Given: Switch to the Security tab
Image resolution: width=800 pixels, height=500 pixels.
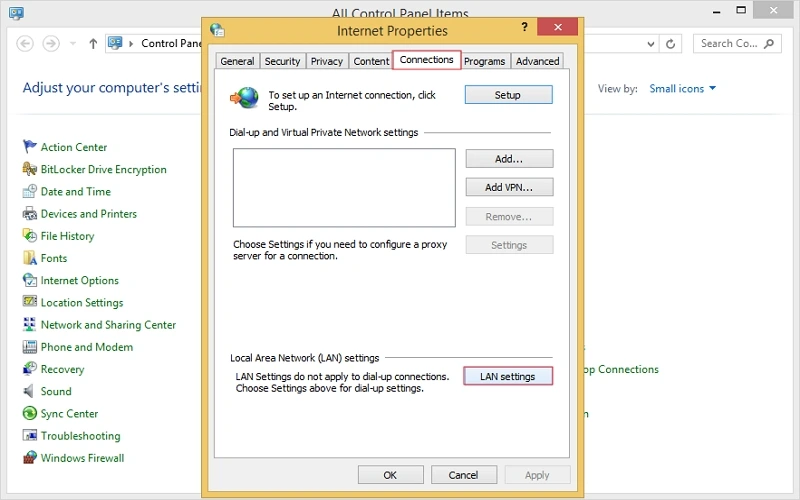Looking at the screenshot, I should point(282,61).
